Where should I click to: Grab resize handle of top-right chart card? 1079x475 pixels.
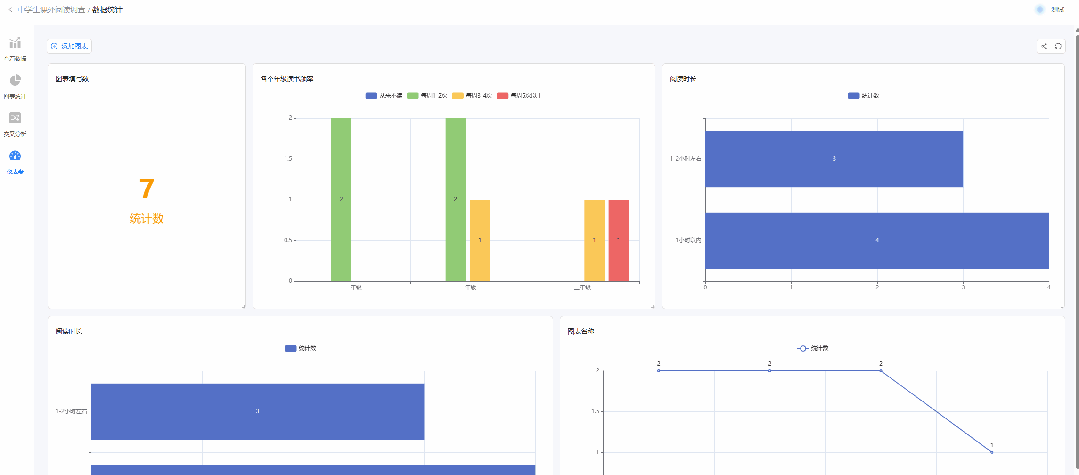point(1062,306)
